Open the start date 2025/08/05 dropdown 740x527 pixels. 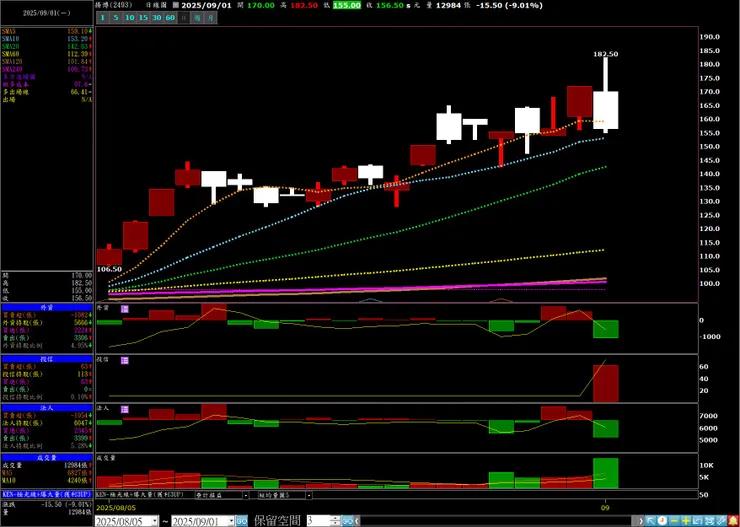(x=155, y=521)
